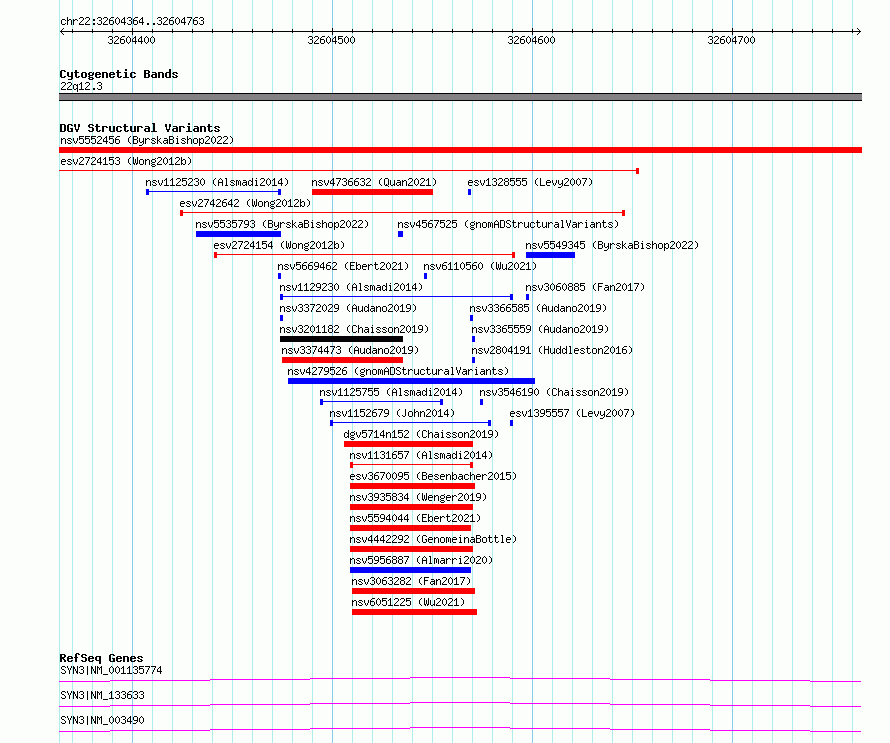The height and width of the screenshot is (743, 890).
Task: Click the DGV Structural Variants heading
Action: pos(140,128)
